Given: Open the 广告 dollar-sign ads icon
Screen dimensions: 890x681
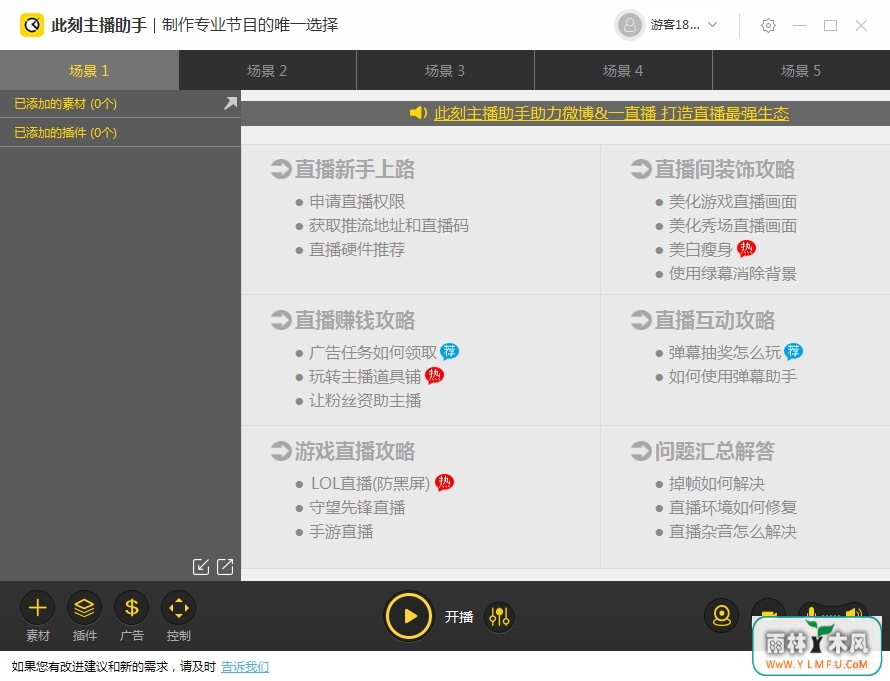Looking at the screenshot, I should pos(132,608).
